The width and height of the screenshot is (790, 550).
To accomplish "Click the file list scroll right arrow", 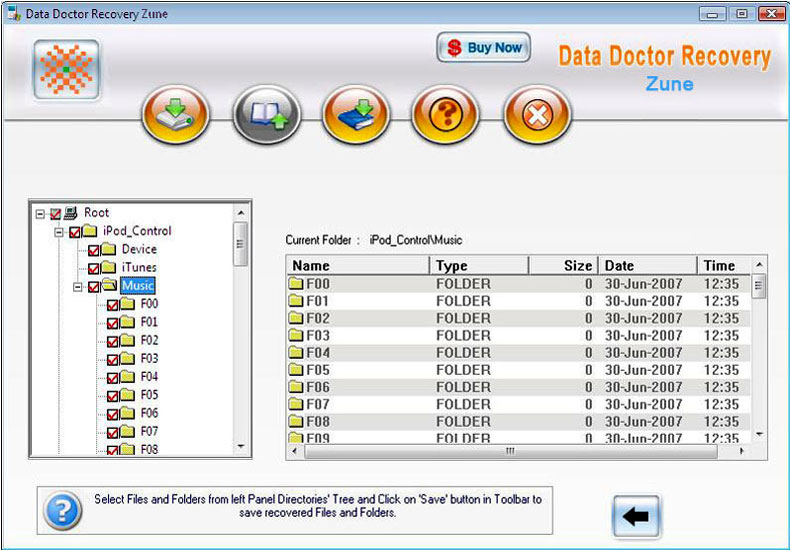I will pyautogui.click(x=742, y=451).
